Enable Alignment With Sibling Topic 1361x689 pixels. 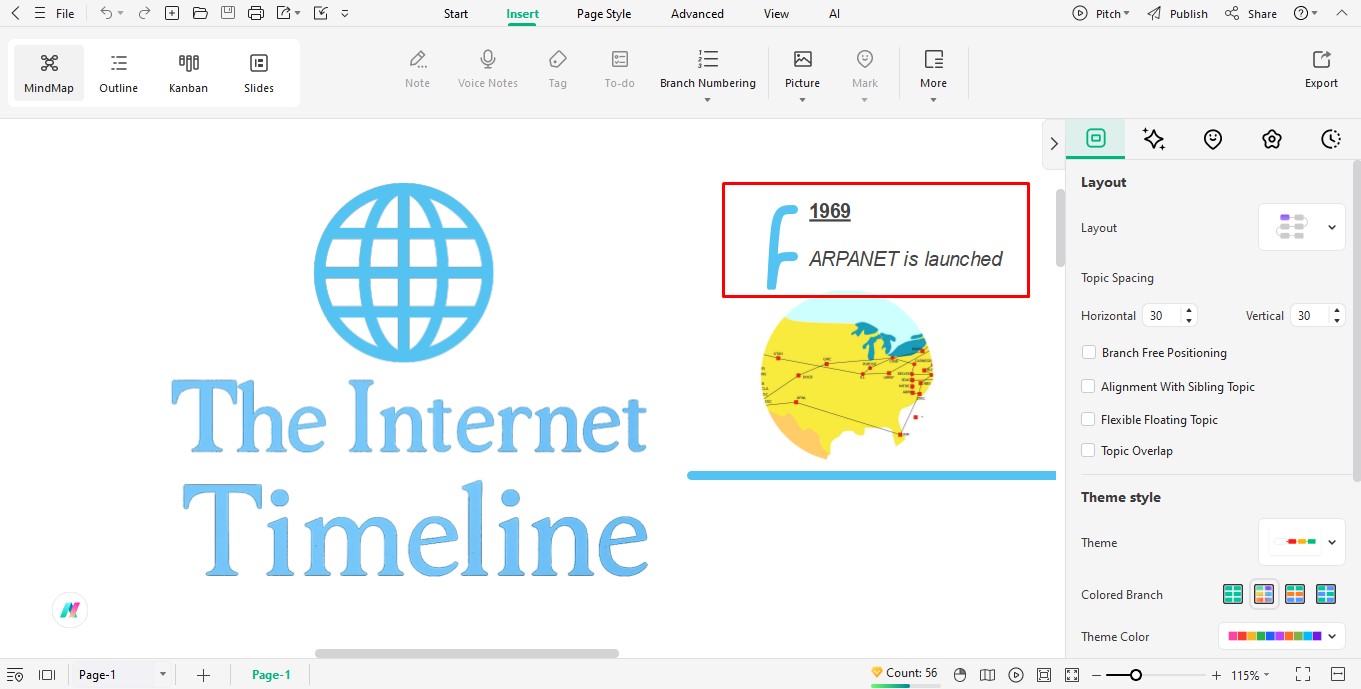(x=1089, y=386)
